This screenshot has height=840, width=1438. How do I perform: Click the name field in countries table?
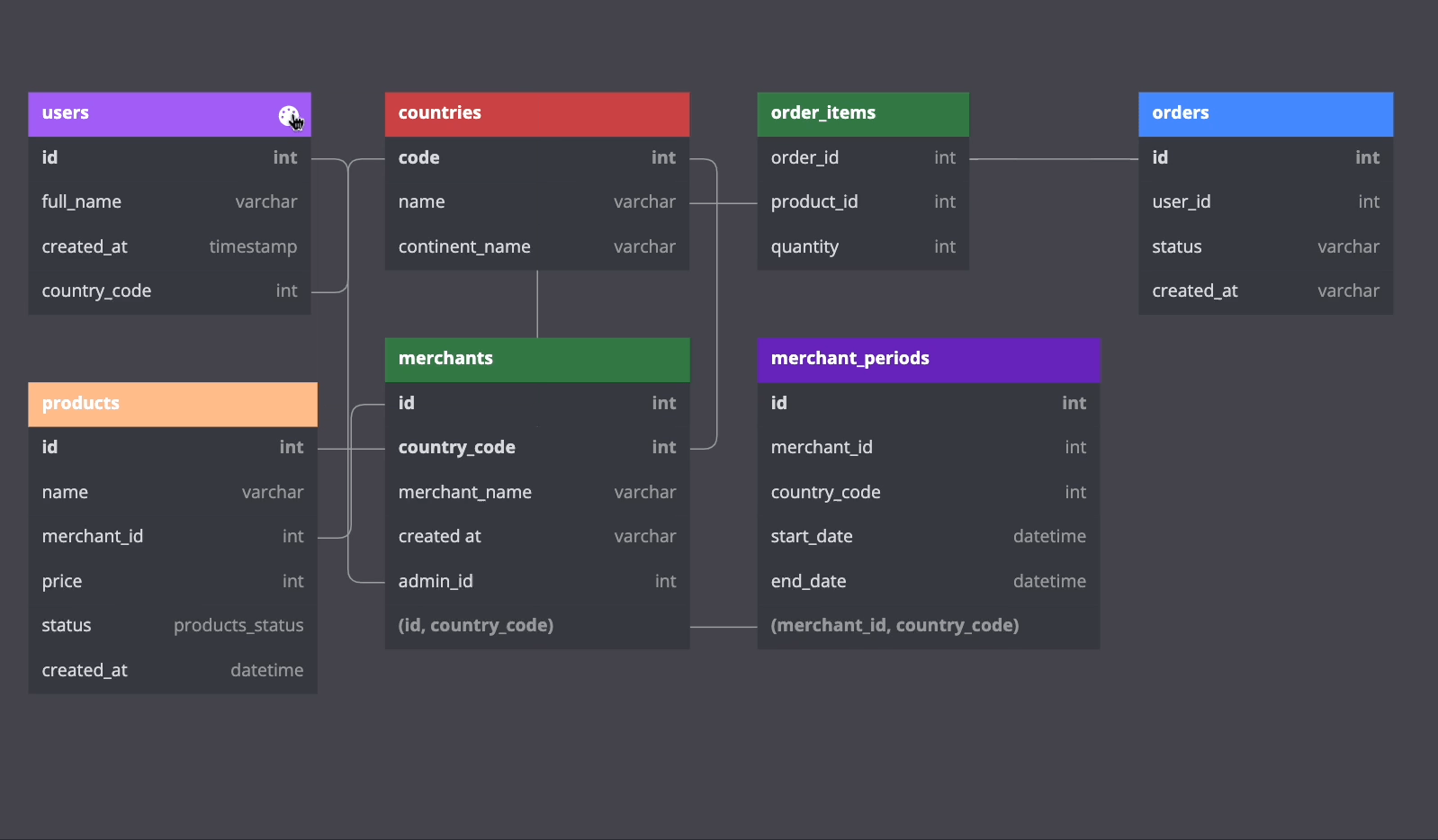[x=537, y=202]
